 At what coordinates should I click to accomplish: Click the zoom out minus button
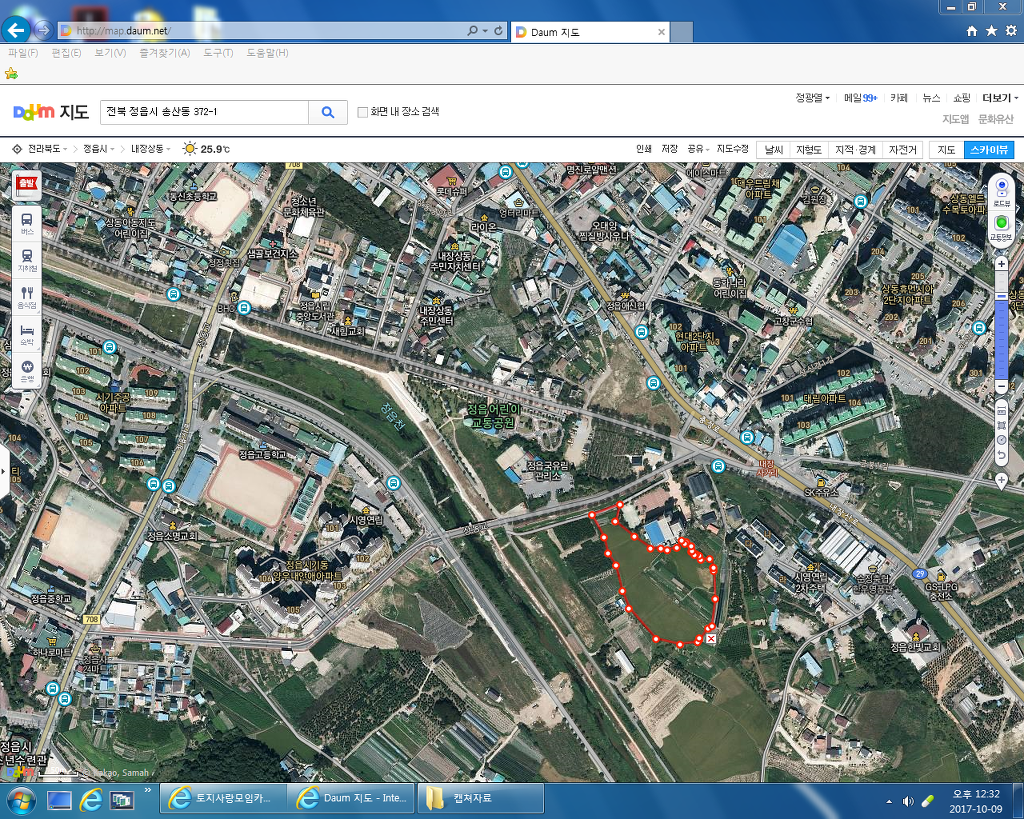1001,387
